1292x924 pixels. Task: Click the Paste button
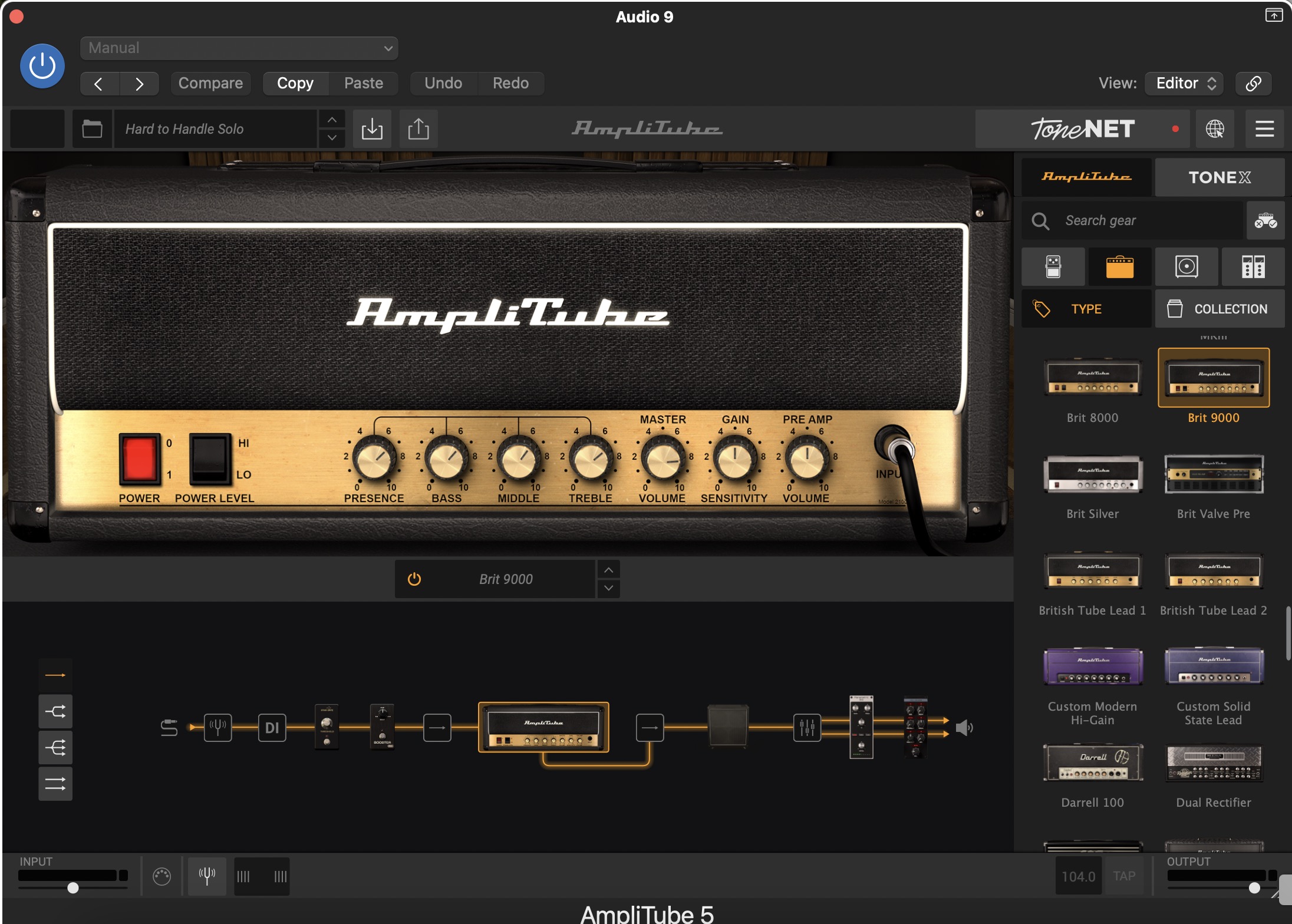click(364, 83)
